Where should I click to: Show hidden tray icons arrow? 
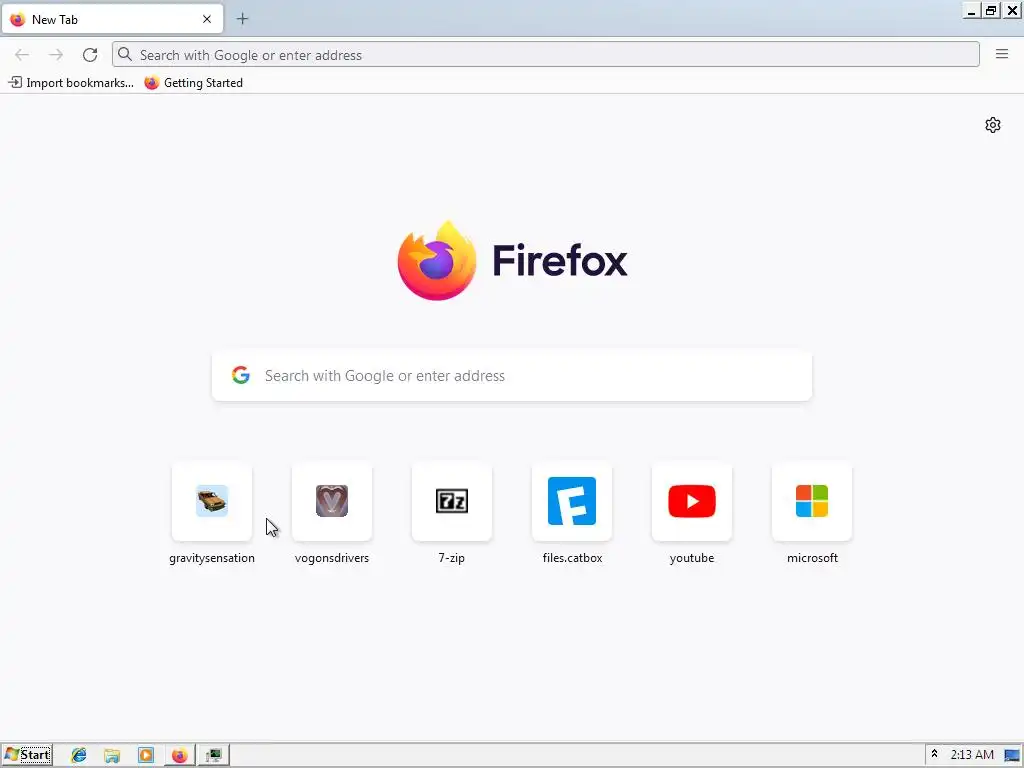click(x=935, y=754)
